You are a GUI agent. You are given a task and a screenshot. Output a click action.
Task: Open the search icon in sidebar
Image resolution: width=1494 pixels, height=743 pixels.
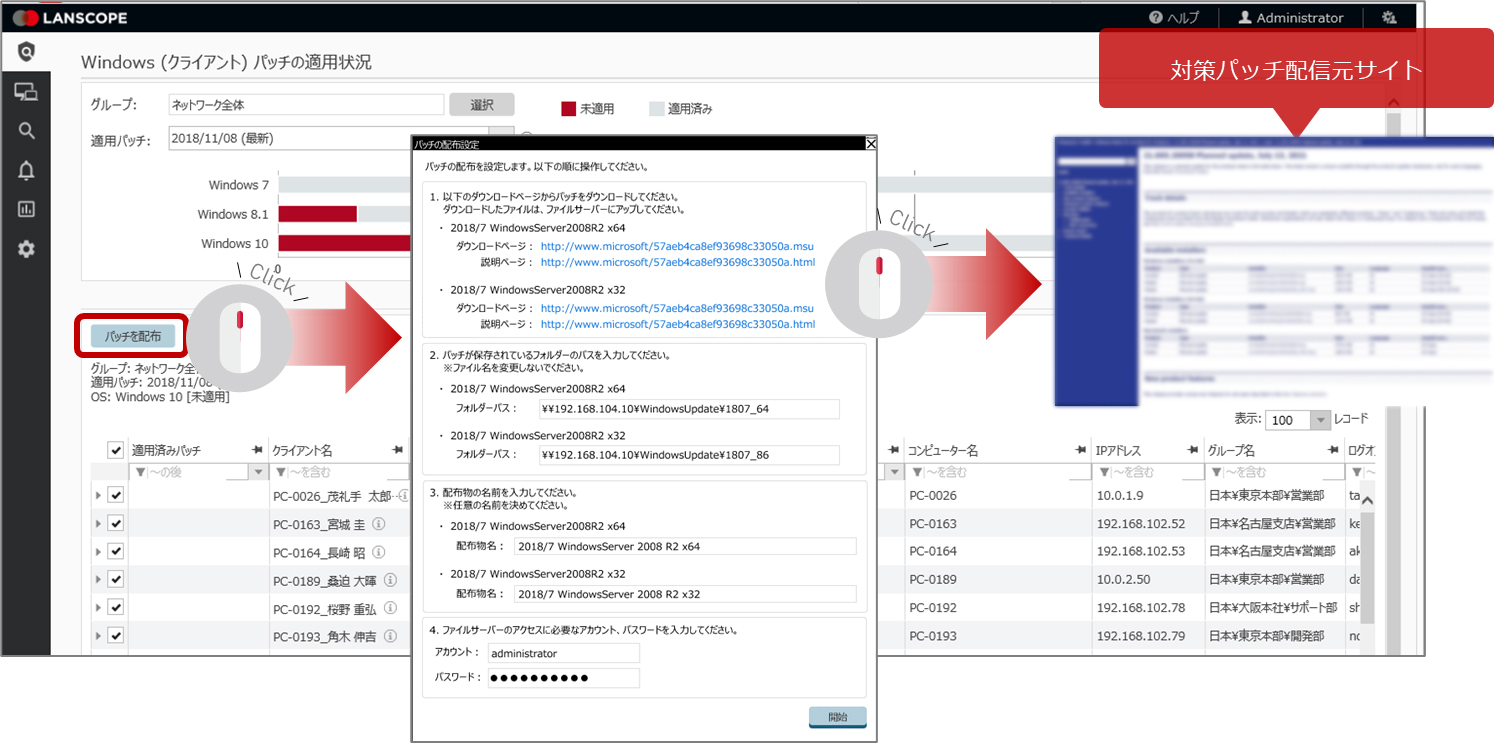[26, 131]
